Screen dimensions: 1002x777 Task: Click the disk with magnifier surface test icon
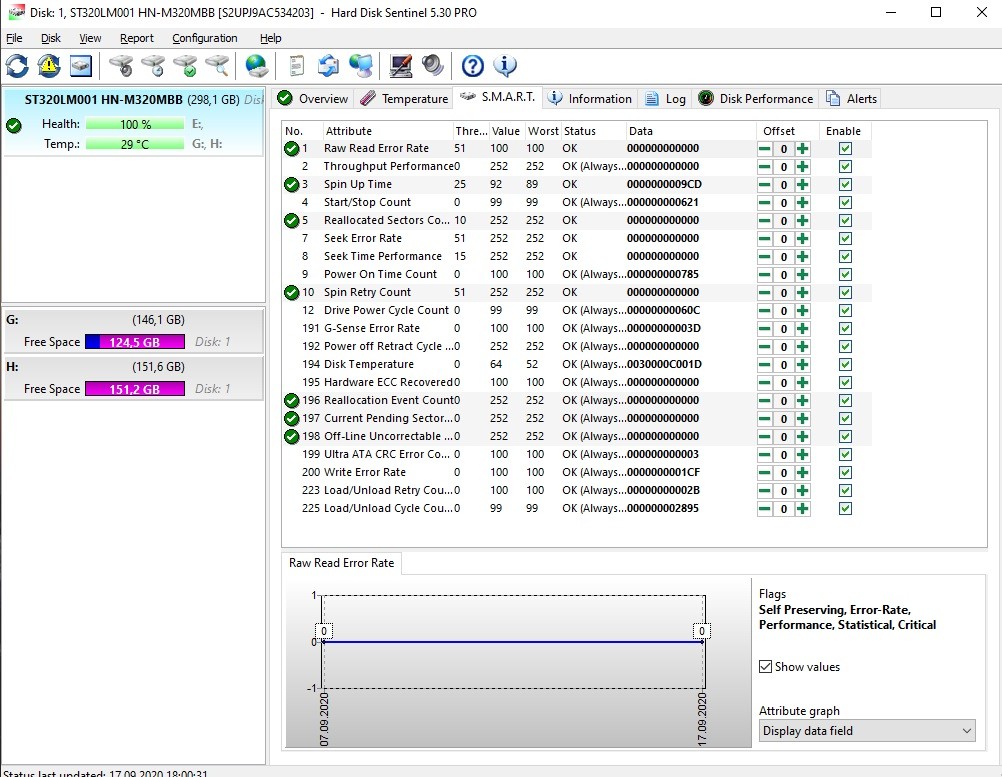click(217, 66)
